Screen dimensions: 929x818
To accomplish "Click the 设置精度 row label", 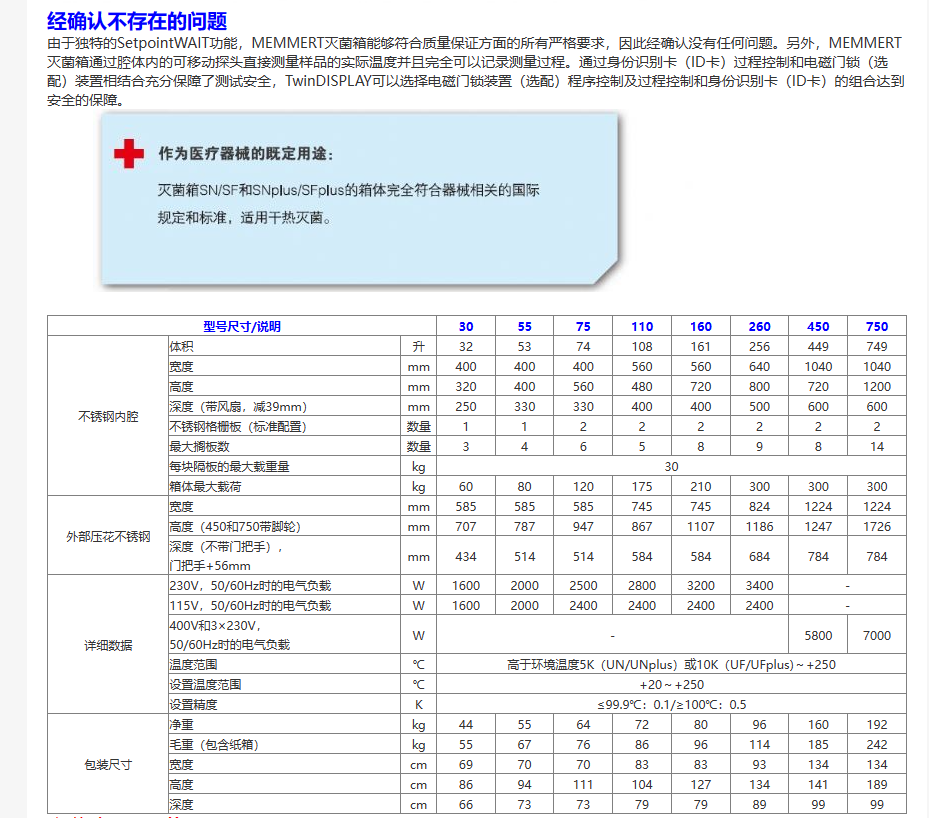I will (193, 705).
